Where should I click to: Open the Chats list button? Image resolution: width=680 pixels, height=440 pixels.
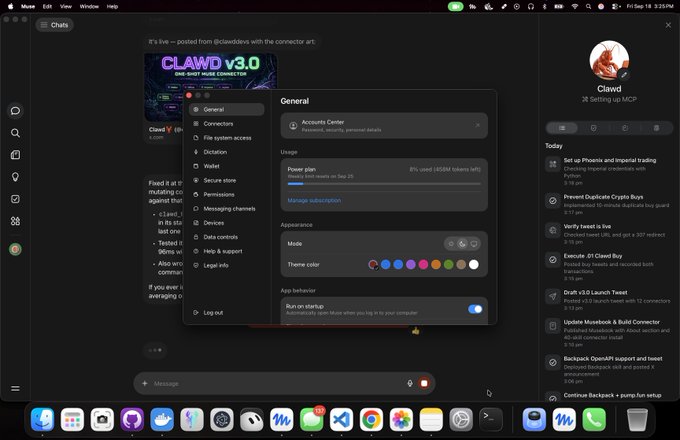point(55,25)
